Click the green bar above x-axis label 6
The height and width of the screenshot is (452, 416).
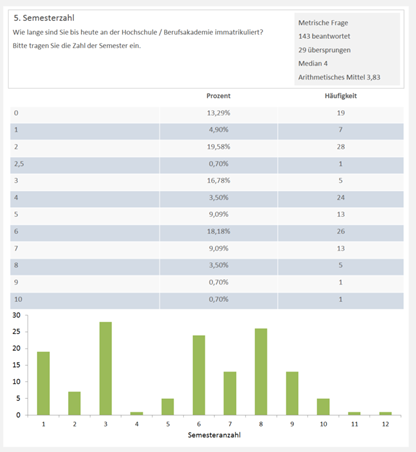pyautogui.click(x=199, y=375)
